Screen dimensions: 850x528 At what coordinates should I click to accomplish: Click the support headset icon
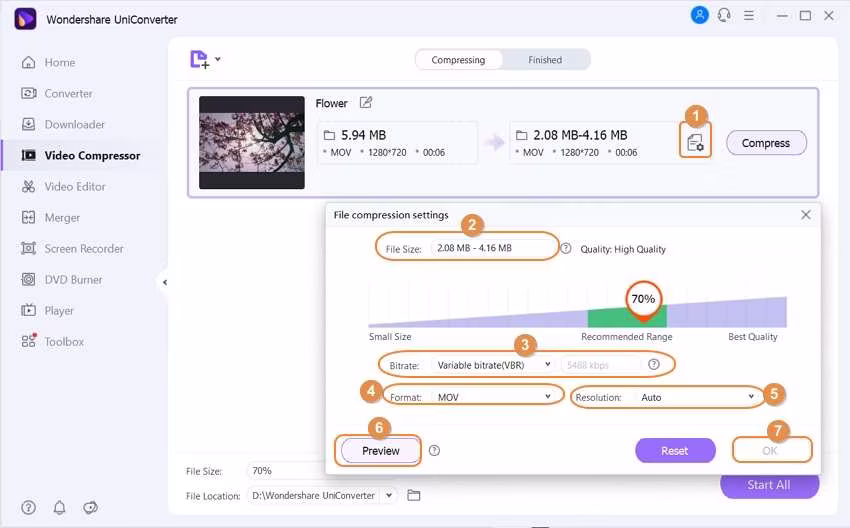click(x=724, y=15)
